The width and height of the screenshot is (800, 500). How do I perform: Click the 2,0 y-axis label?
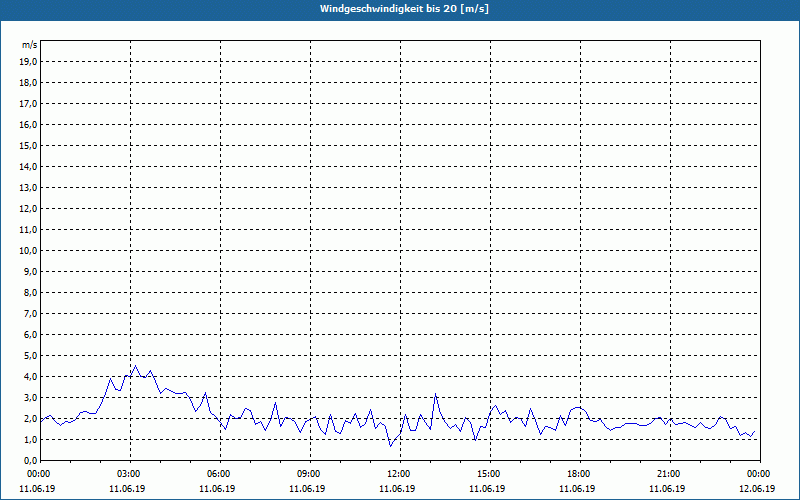30,418
